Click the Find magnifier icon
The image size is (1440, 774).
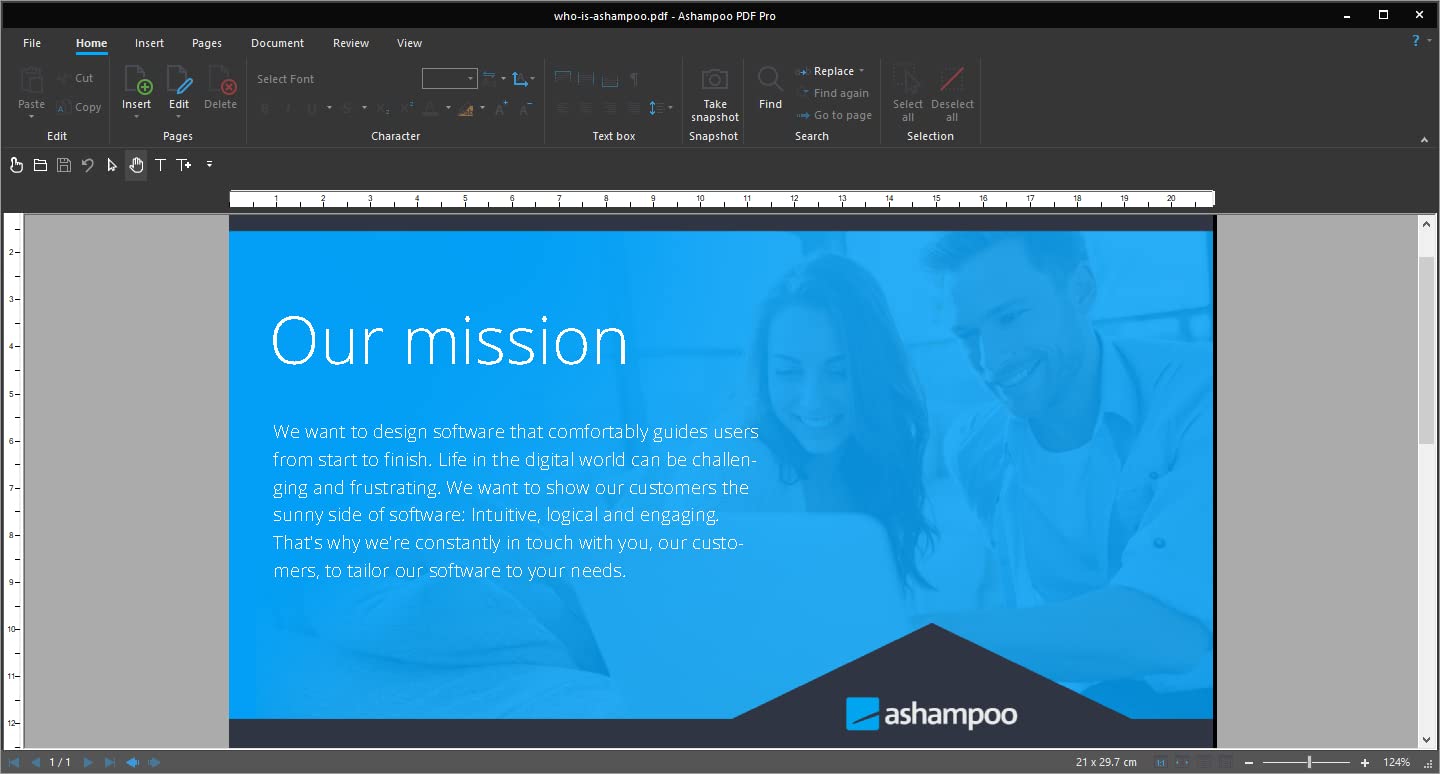(770, 79)
